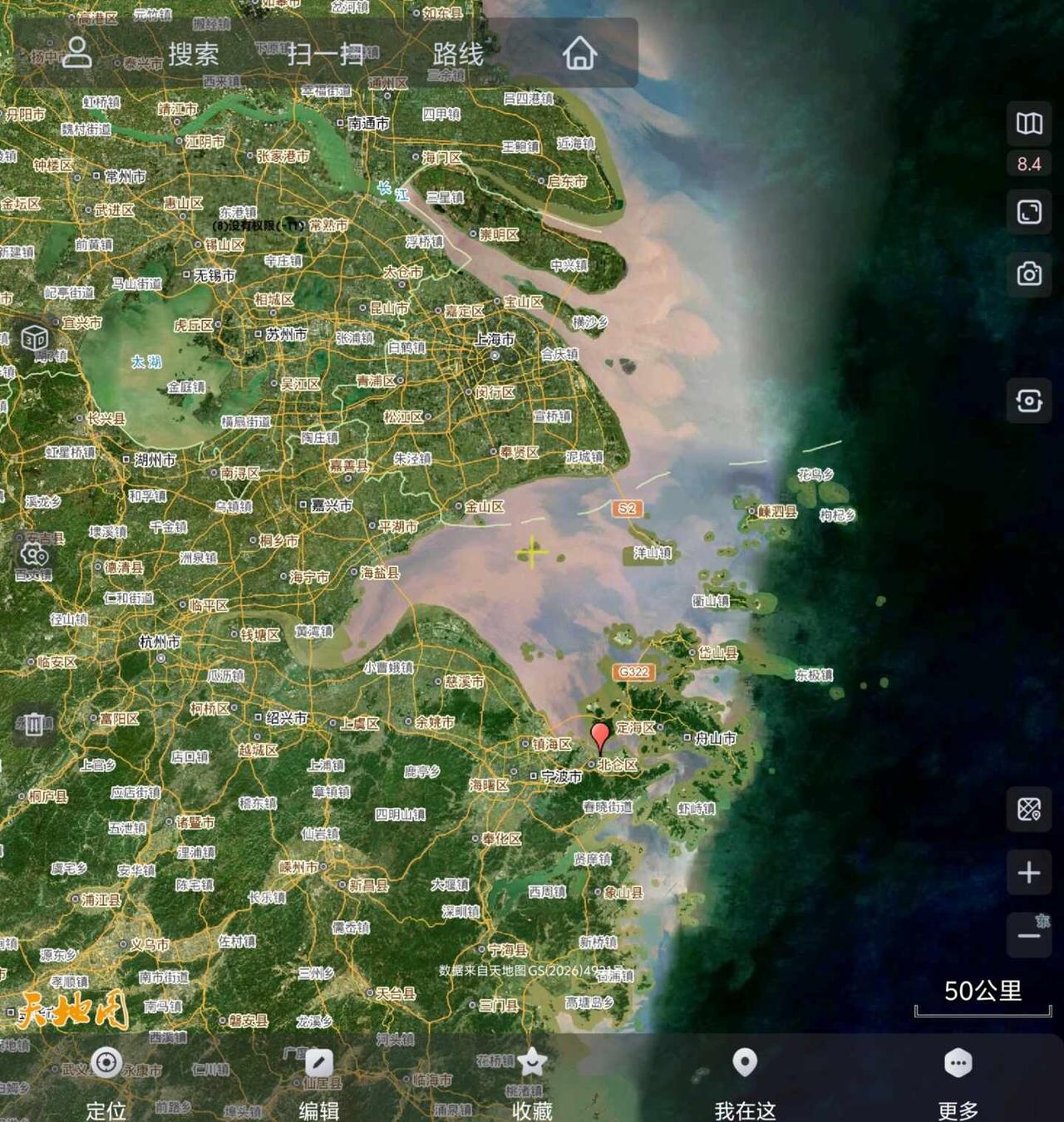
Task: Click the trash bin icon
Action: coord(34,725)
